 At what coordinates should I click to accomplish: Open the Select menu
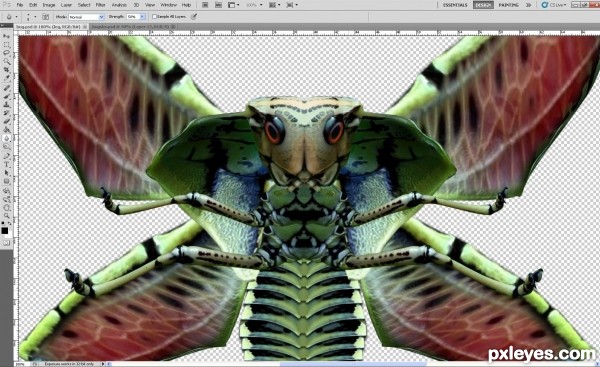click(84, 5)
